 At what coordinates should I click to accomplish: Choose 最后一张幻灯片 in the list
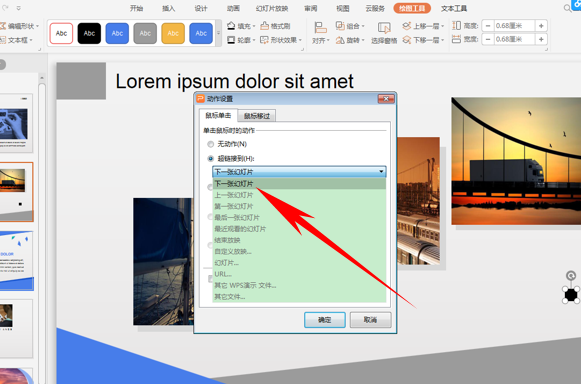click(x=299, y=217)
